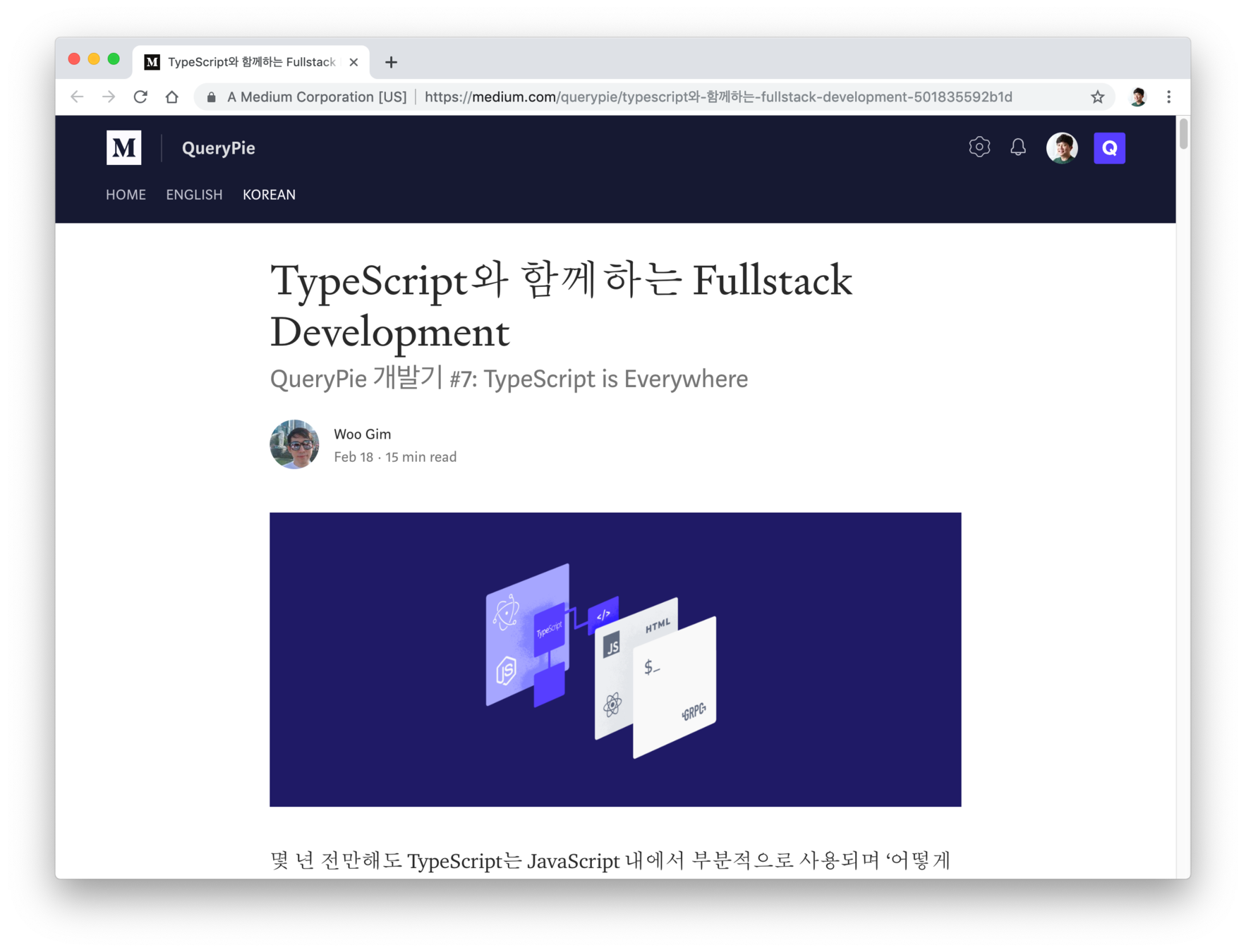Viewport: 1246px width, 952px height.
Task: Click the 'Feb 18 · 15 min read' text
Action: 395,457
